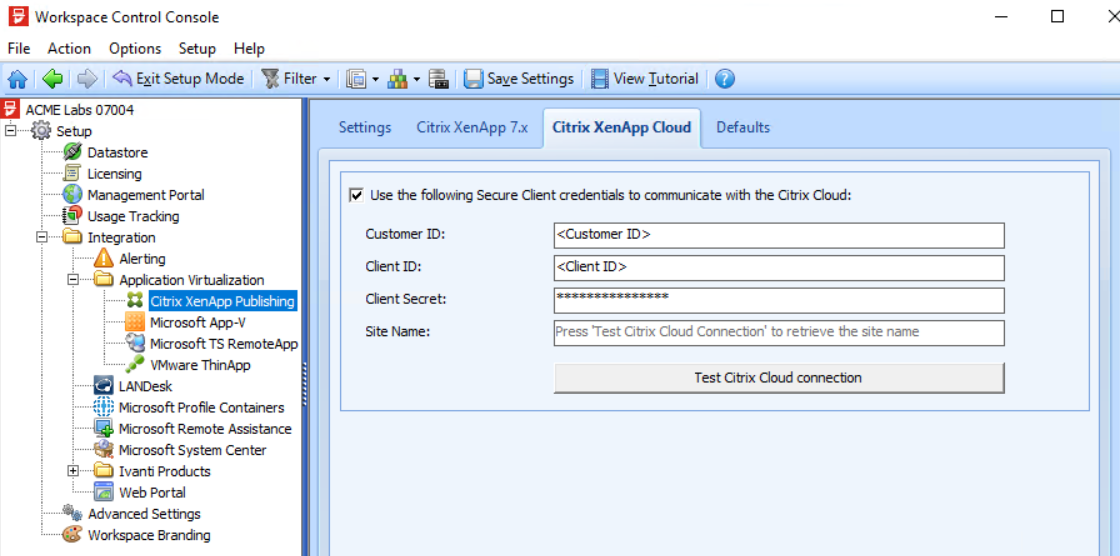
Task: Collapse the Setup tree node
Action: tap(11, 131)
